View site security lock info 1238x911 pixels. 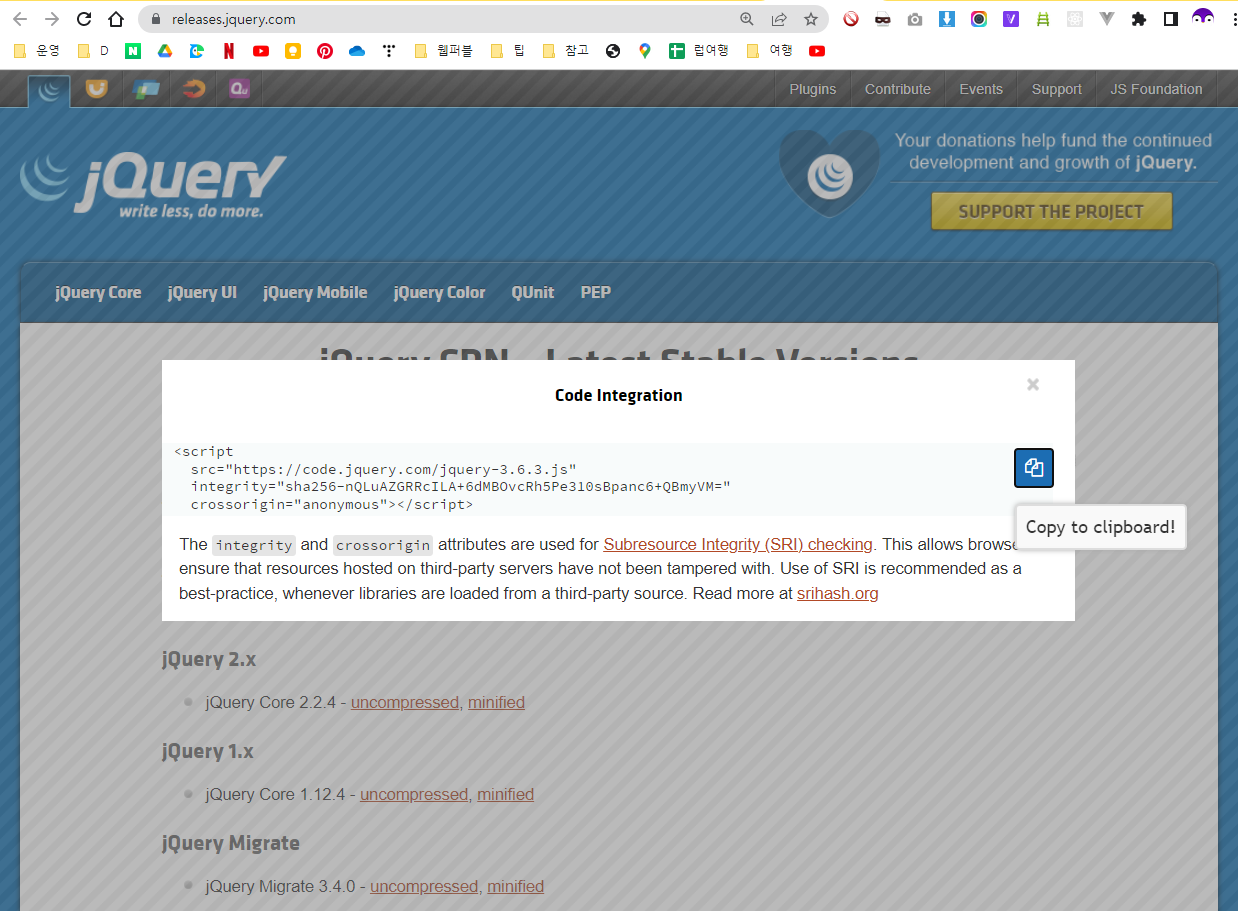coord(157,19)
